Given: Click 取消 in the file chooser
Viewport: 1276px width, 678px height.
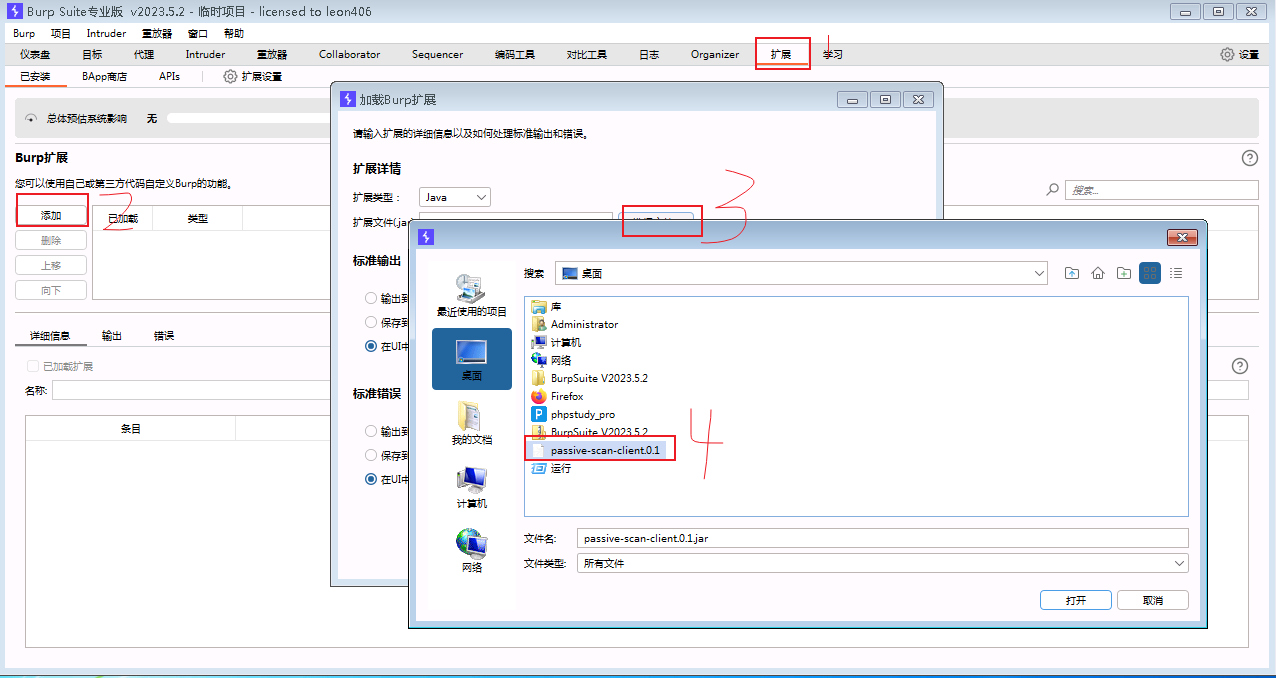Looking at the screenshot, I should tap(1153, 600).
